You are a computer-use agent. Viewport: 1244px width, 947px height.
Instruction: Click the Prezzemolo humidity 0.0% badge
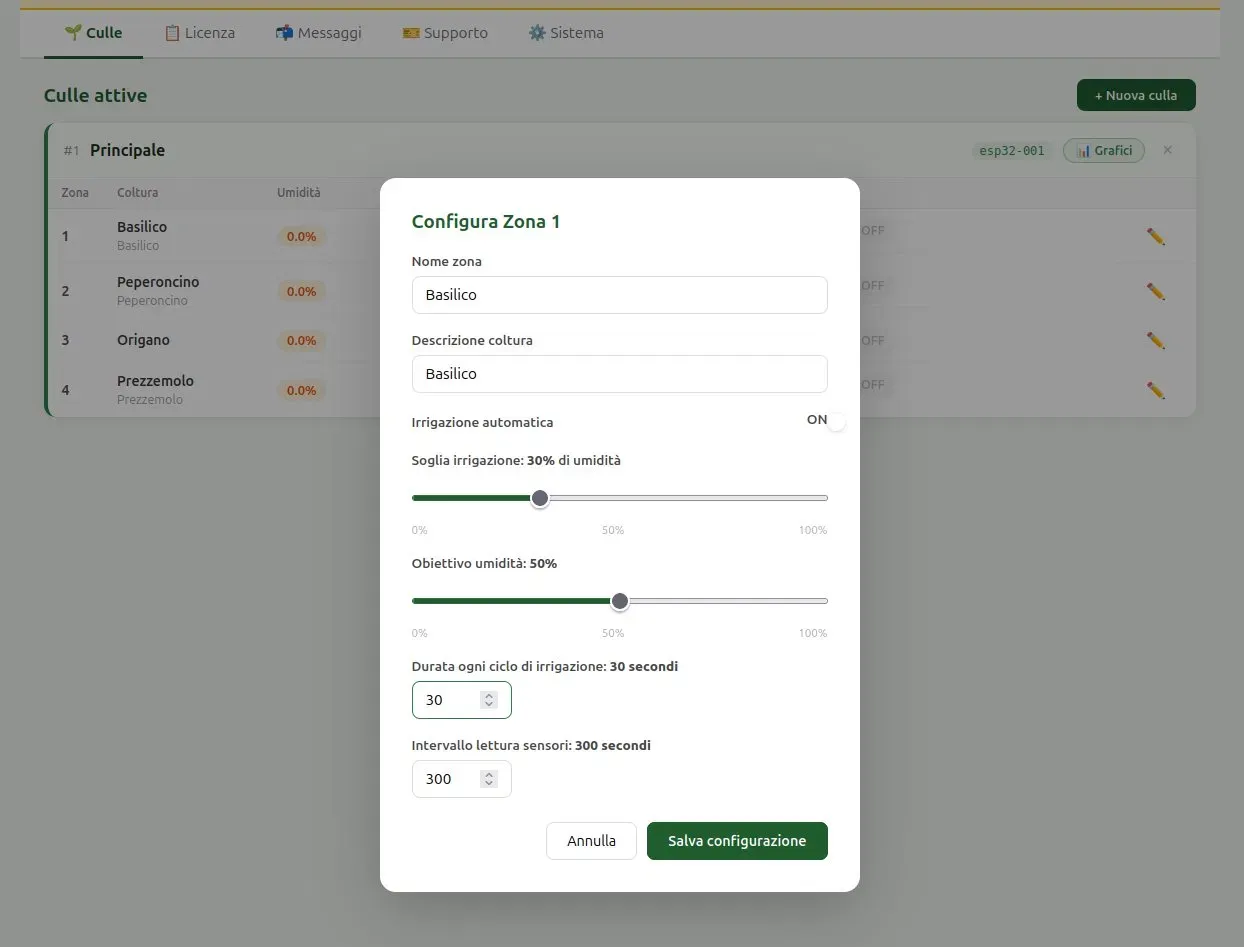[x=301, y=390]
